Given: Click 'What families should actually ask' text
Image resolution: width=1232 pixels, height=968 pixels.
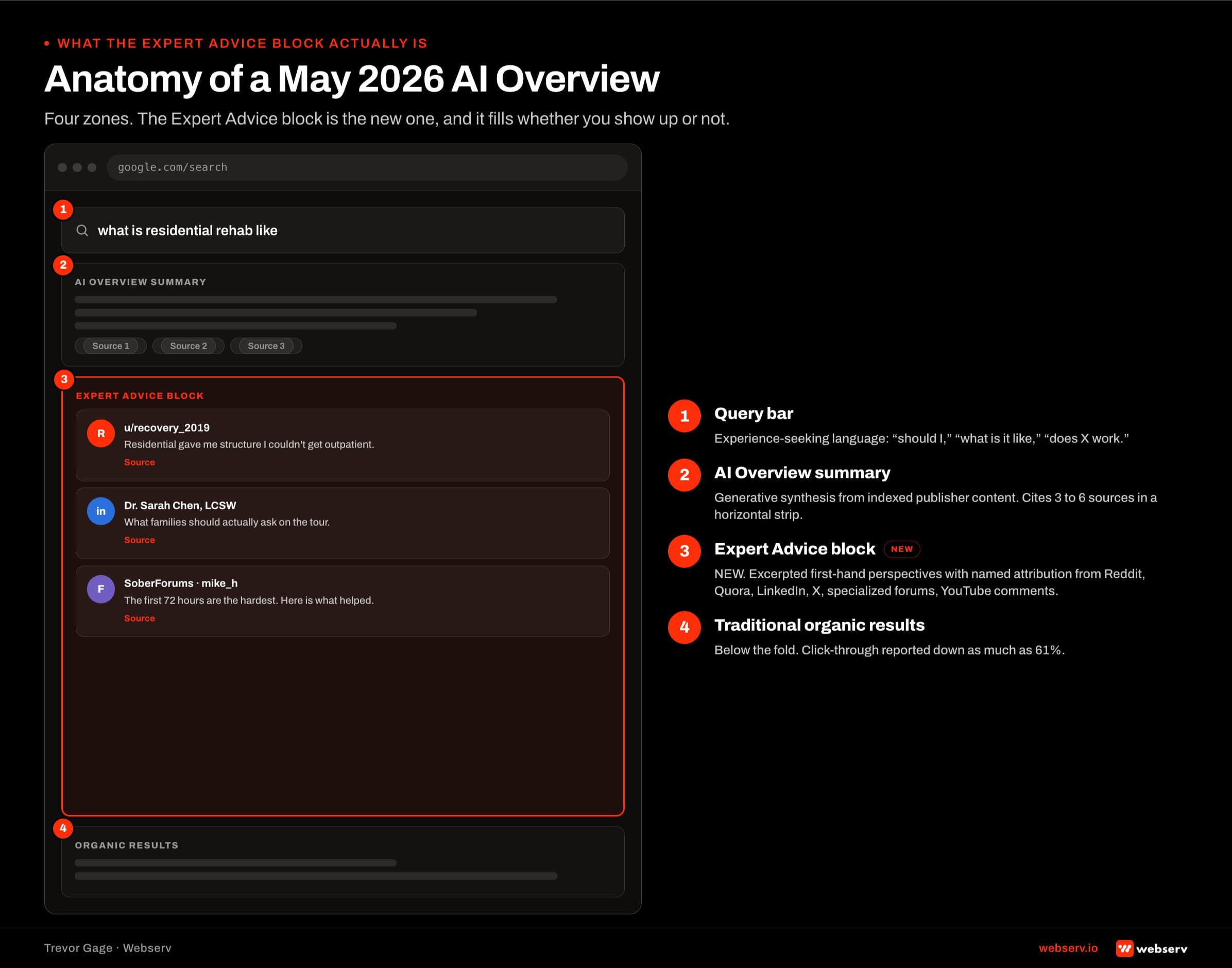Looking at the screenshot, I should click(x=227, y=523).
